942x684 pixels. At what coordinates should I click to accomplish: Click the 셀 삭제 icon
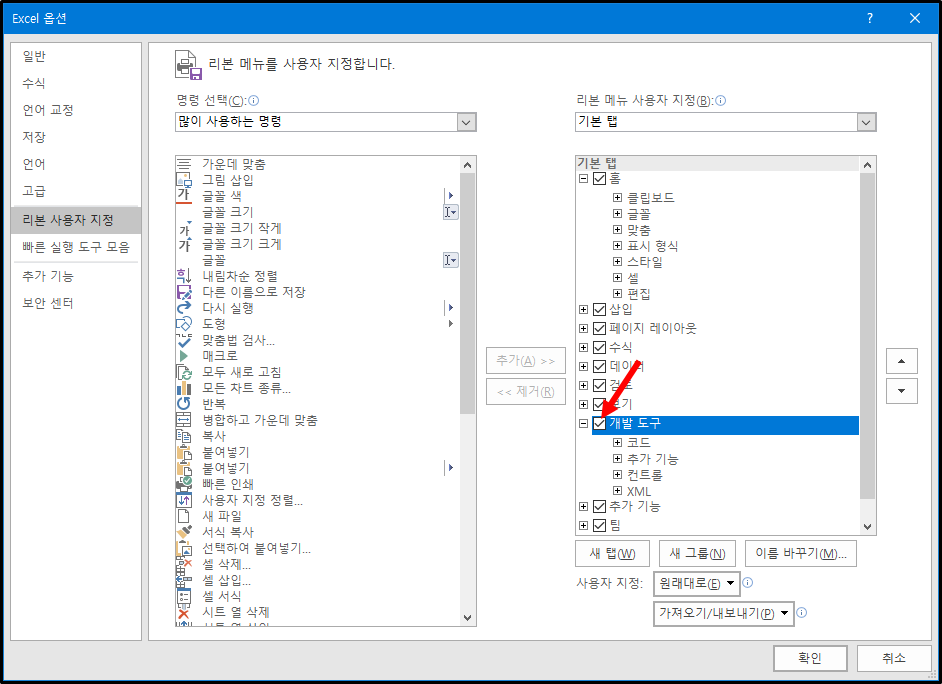coord(184,564)
